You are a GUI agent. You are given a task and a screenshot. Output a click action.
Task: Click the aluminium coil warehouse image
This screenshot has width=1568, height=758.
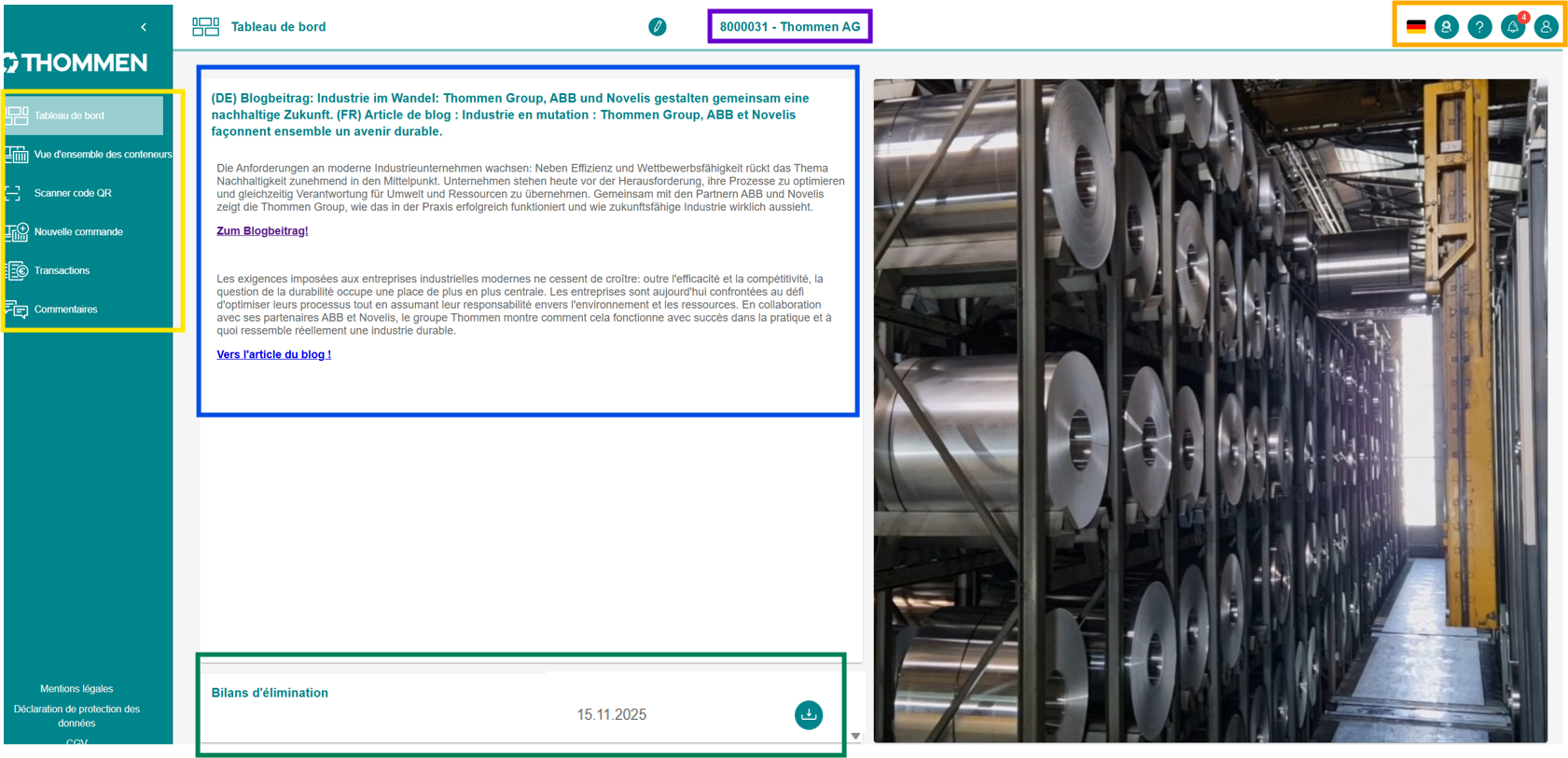(1210, 410)
